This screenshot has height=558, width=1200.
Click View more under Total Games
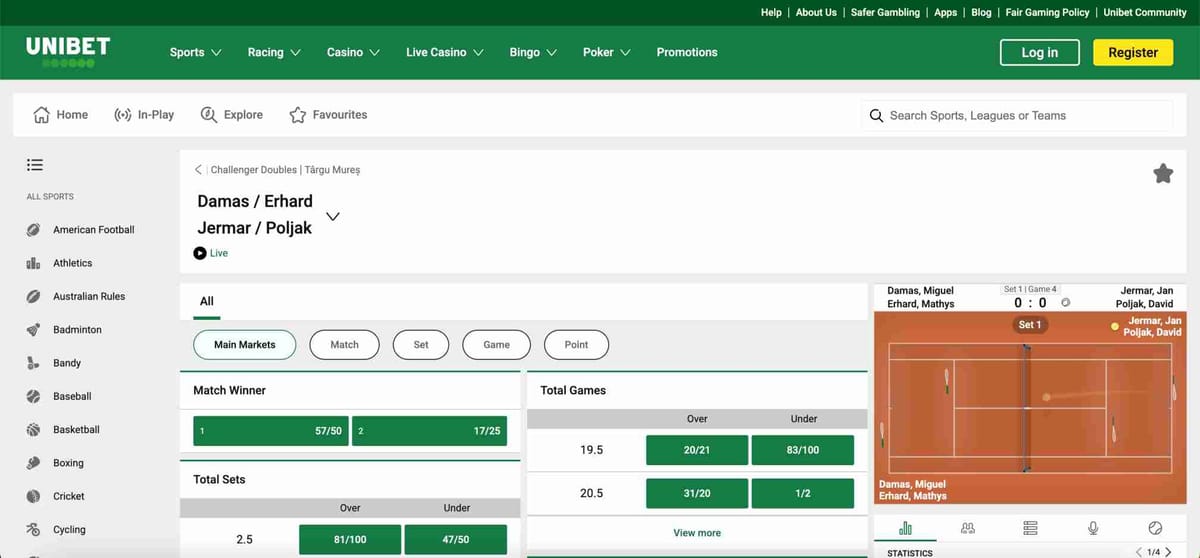coord(697,533)
